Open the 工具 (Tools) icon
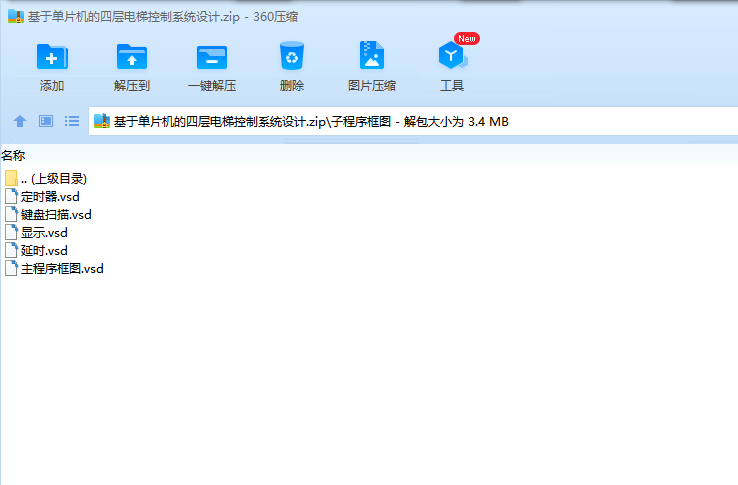This screenshot has width=738, height=485. [452, 55]
